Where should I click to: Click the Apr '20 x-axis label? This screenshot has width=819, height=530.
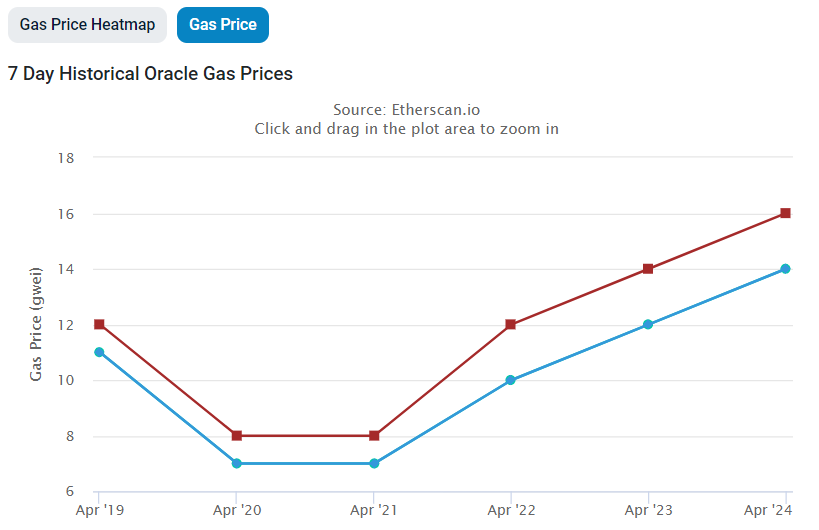tap(237, 510)
